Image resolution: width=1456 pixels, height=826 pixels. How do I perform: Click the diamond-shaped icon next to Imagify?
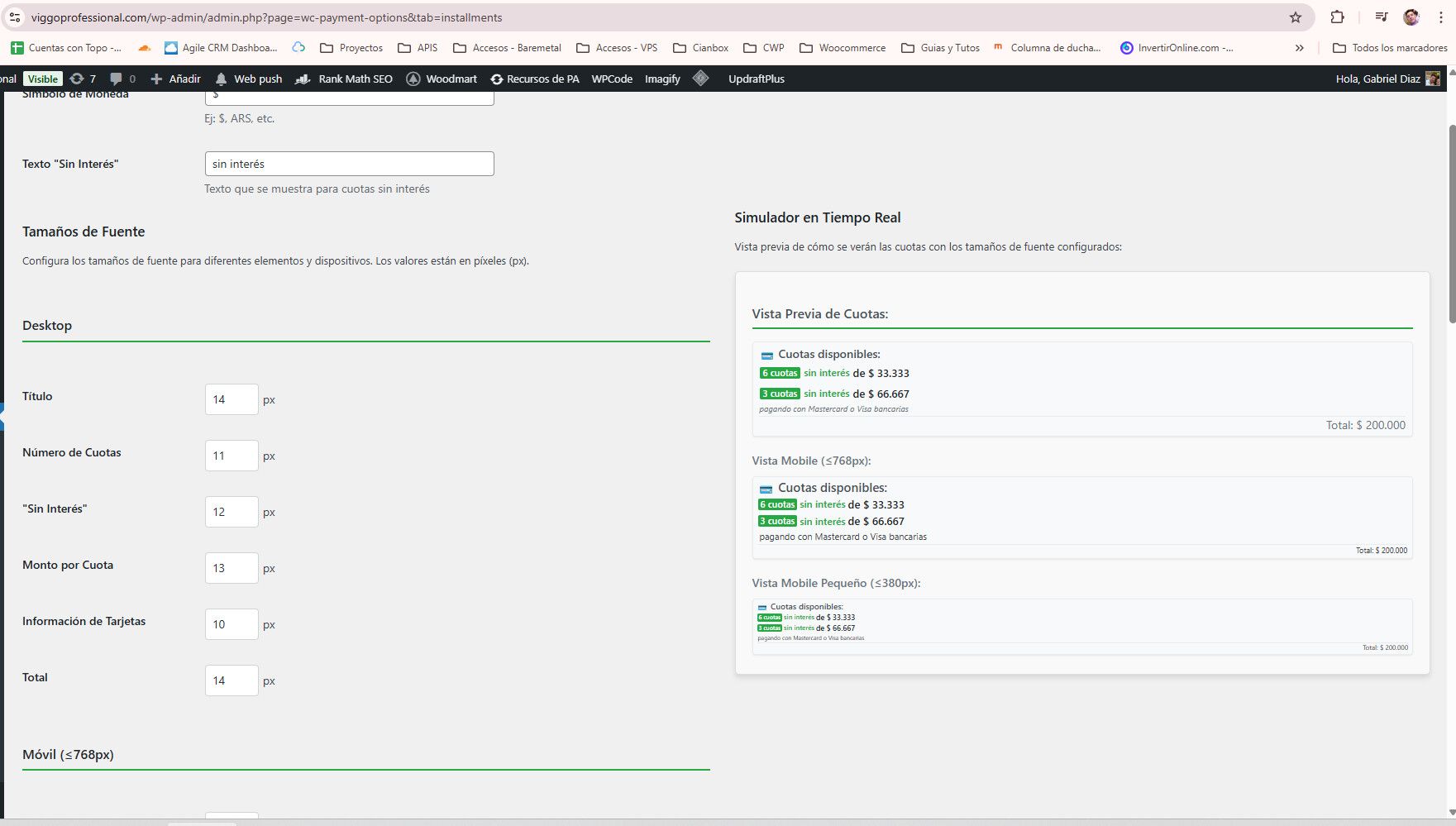point(700,79)
